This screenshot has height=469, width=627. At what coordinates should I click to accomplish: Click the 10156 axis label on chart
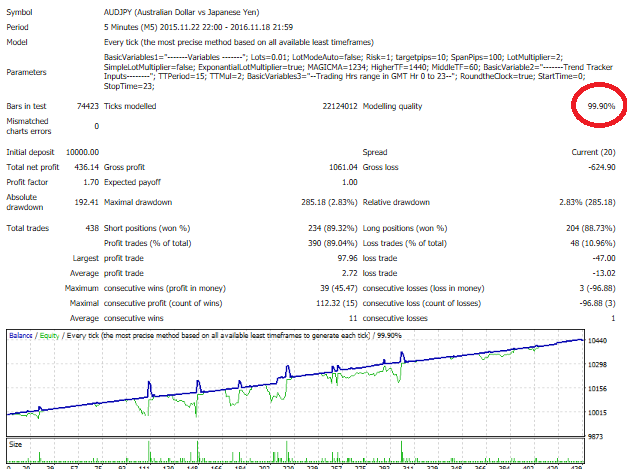pos(597,389)
